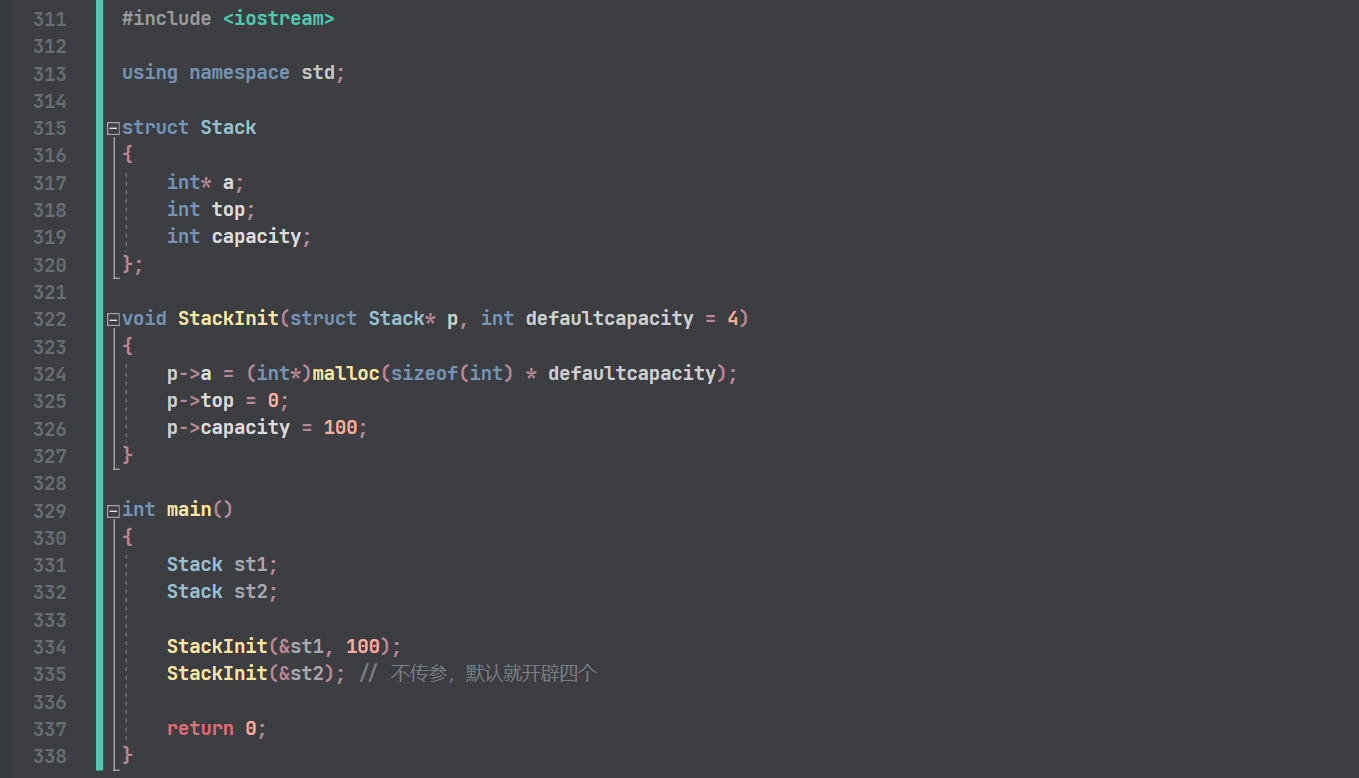
Task: Click on st2 variable declaration
Action: pyautogui.click(x=250, y=591)
